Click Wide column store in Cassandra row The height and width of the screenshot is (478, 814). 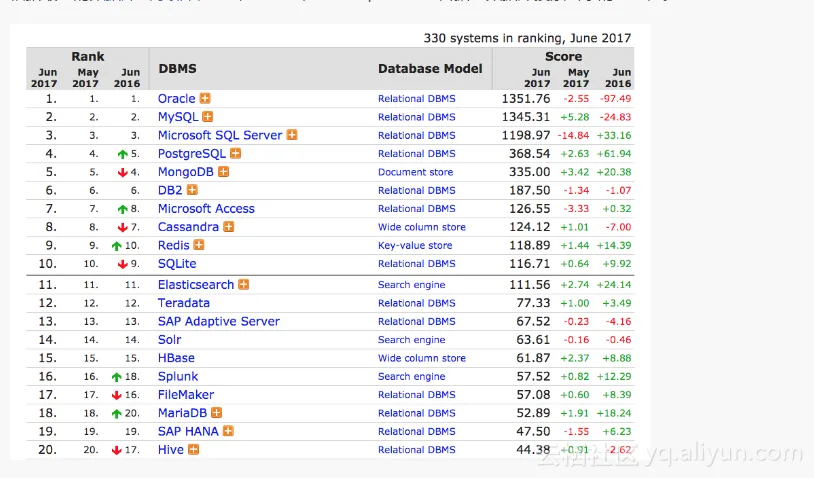coord(422,227)
